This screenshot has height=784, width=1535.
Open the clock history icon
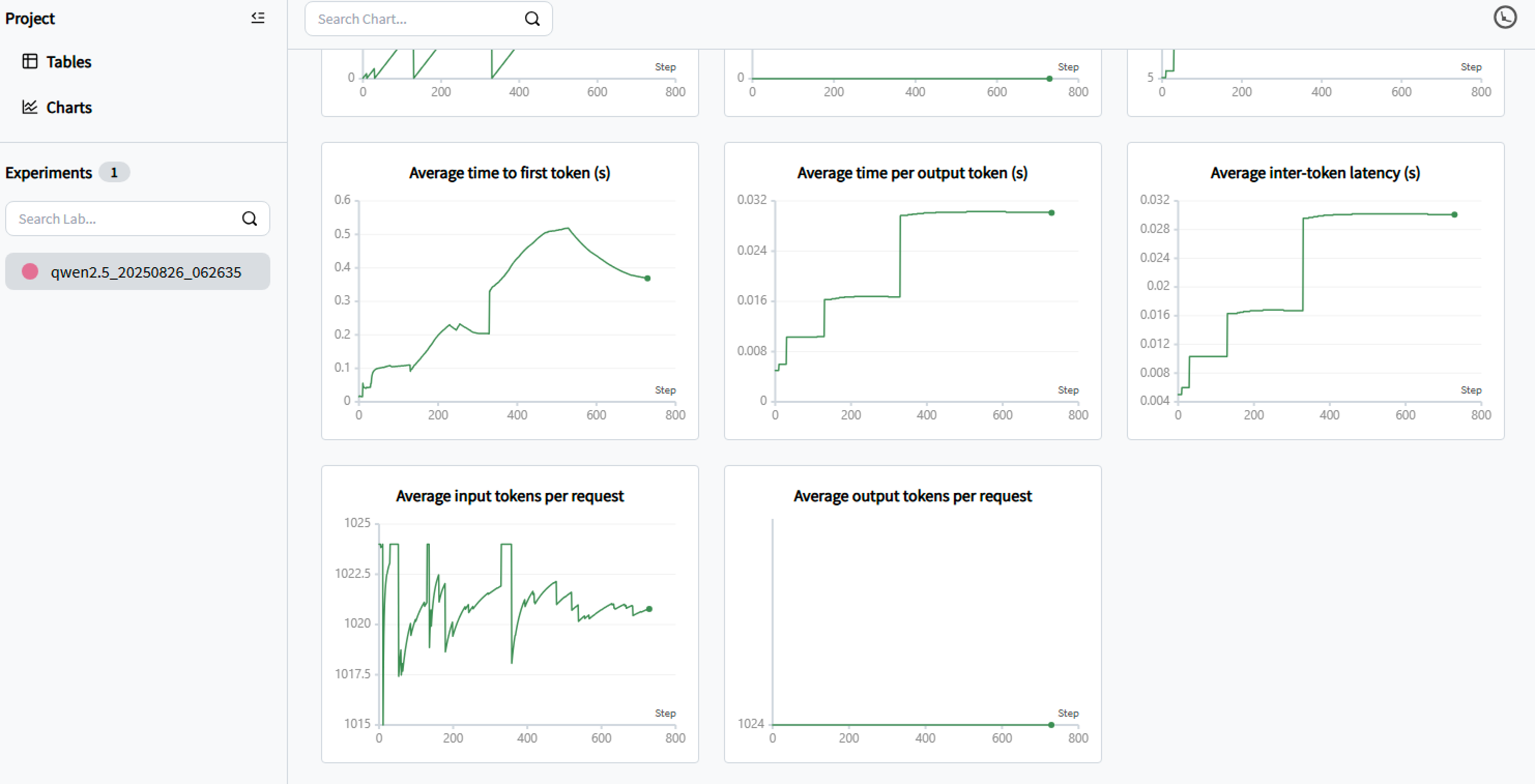coord(1504,17)
